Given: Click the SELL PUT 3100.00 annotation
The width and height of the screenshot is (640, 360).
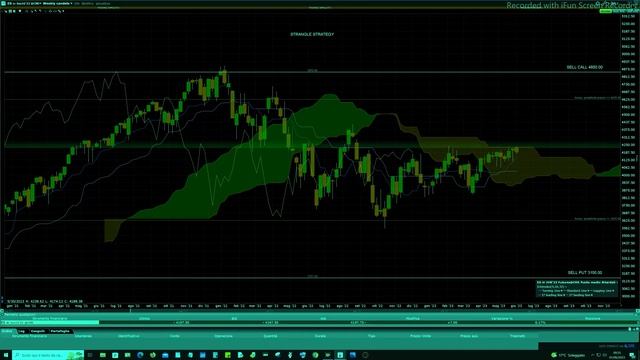Looking at the screenshot, I should [x=584, y=273].
